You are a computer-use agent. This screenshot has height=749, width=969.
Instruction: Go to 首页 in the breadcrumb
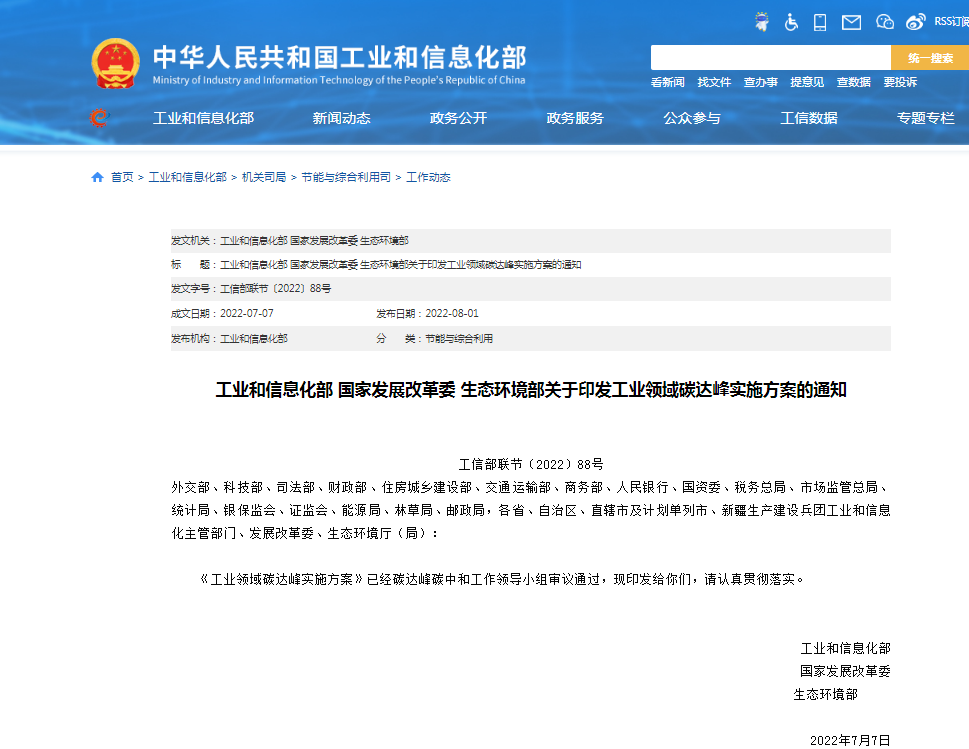click(x=122, y=177)
